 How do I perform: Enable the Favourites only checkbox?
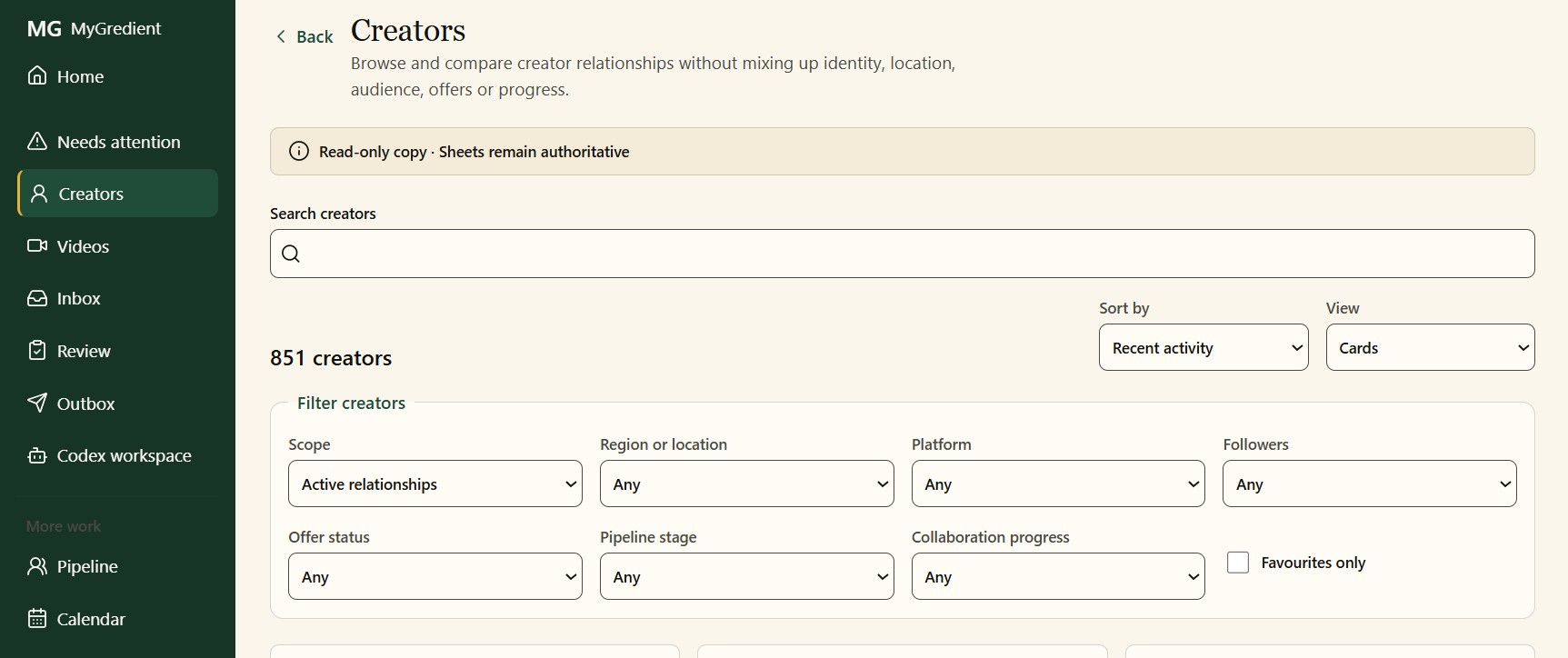tap(1238, 563)
